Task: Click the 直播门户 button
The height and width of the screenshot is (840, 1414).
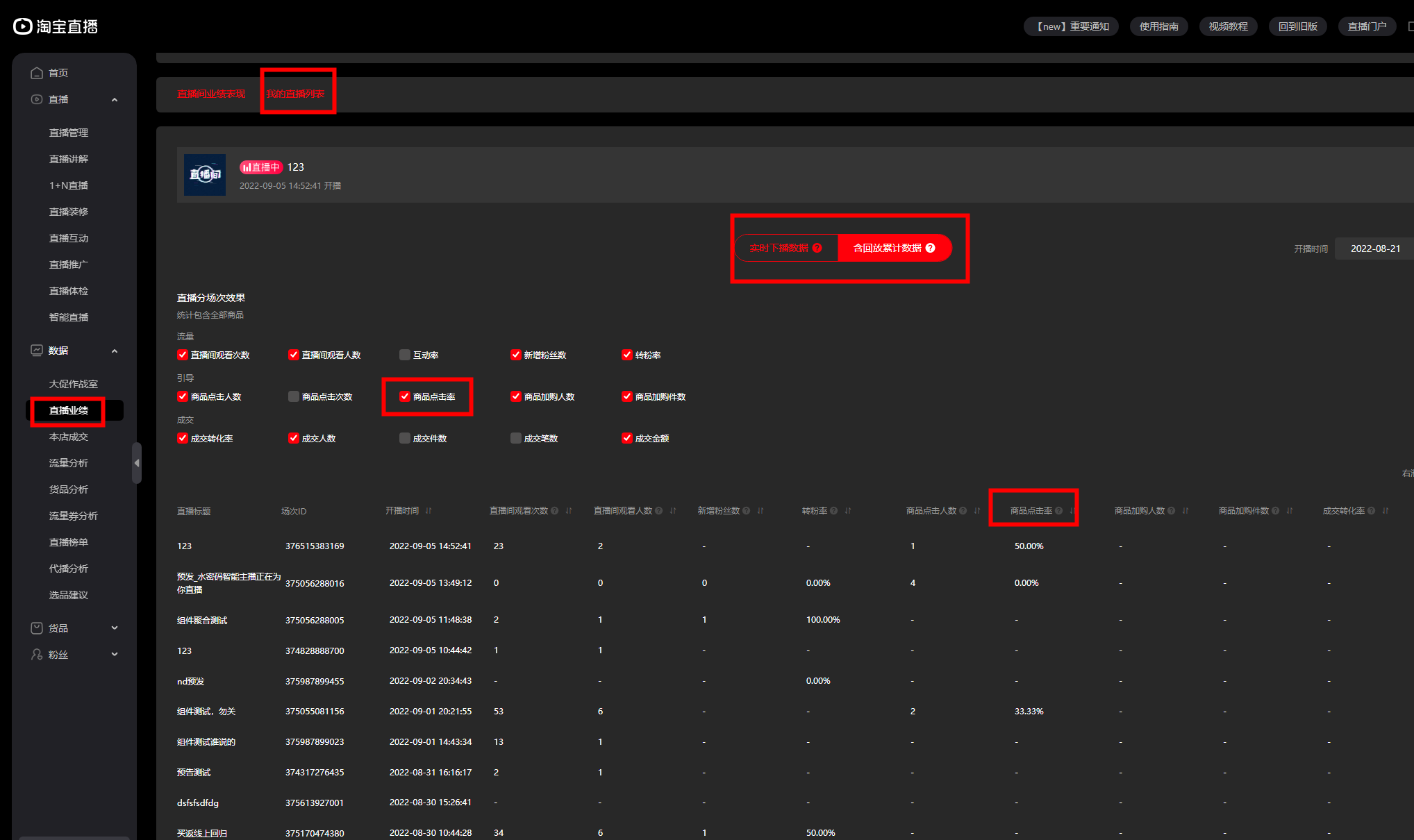Action: [x=1367, y=26]
